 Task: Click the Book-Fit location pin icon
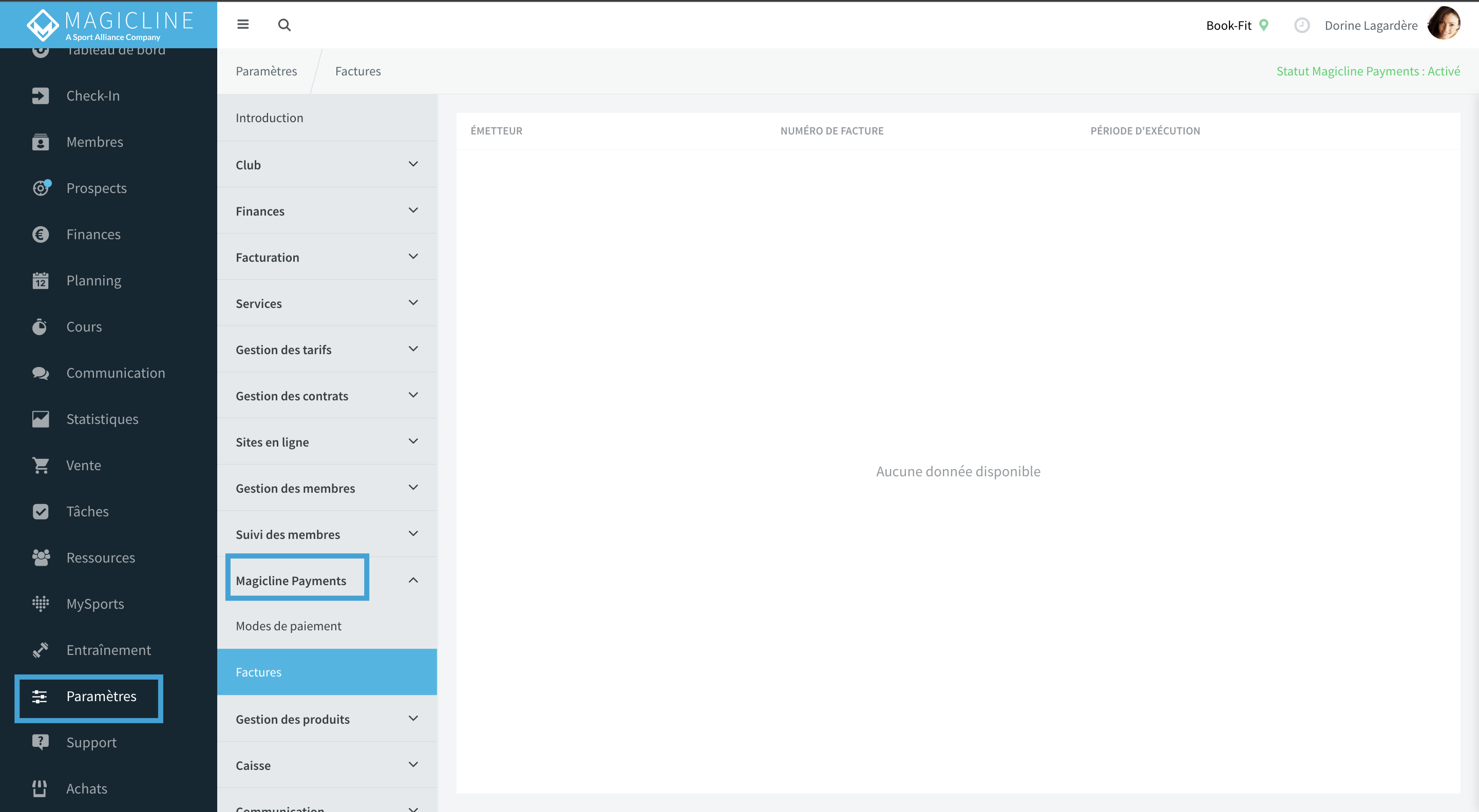click(1264, 25)
